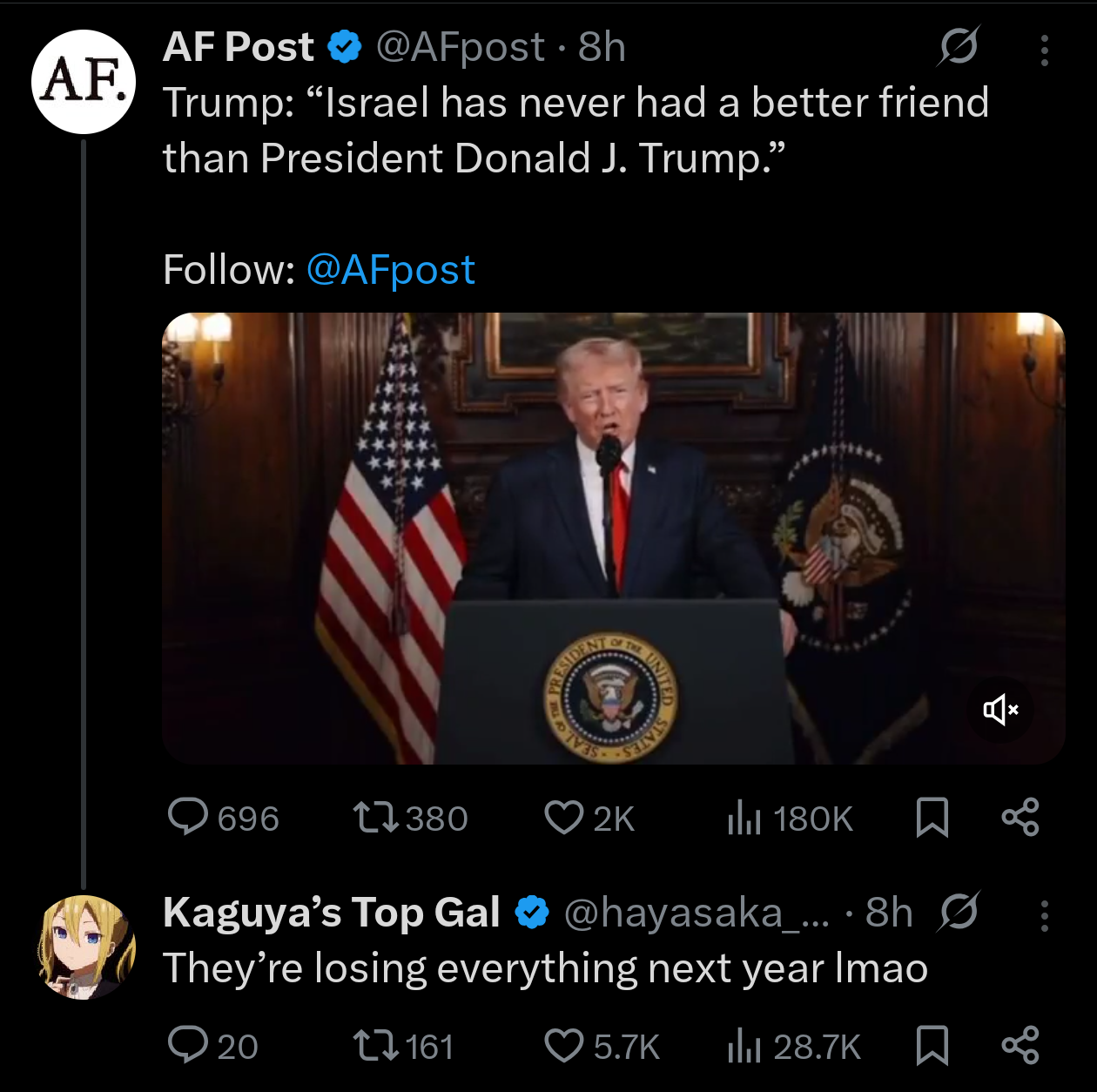Open more options for AF Post tweet

coord(1045,51)
